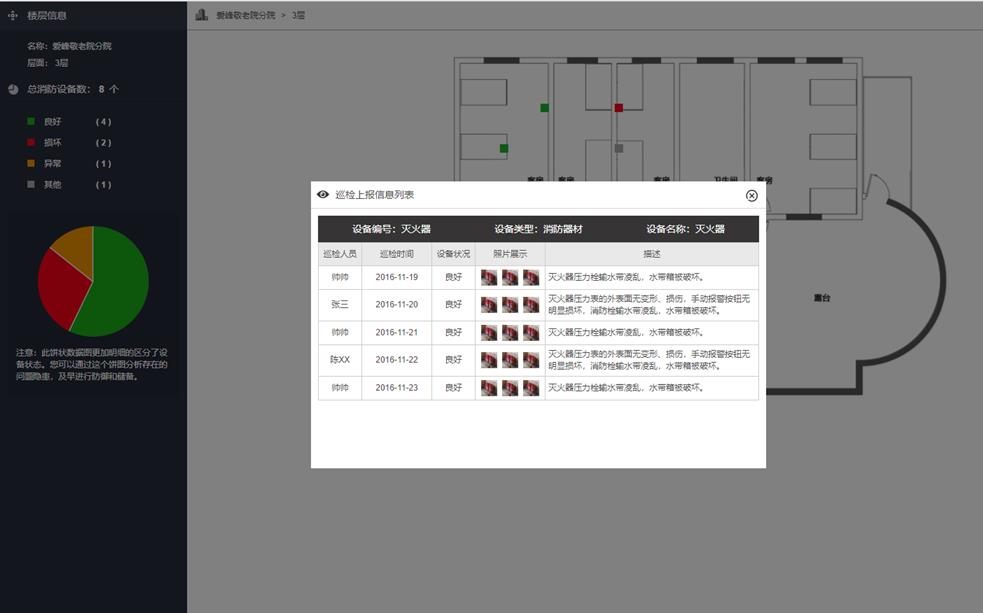Click inspector name 陈XX
The height and width of the screenshot is (613, 983).
click(x=340, y=360)
